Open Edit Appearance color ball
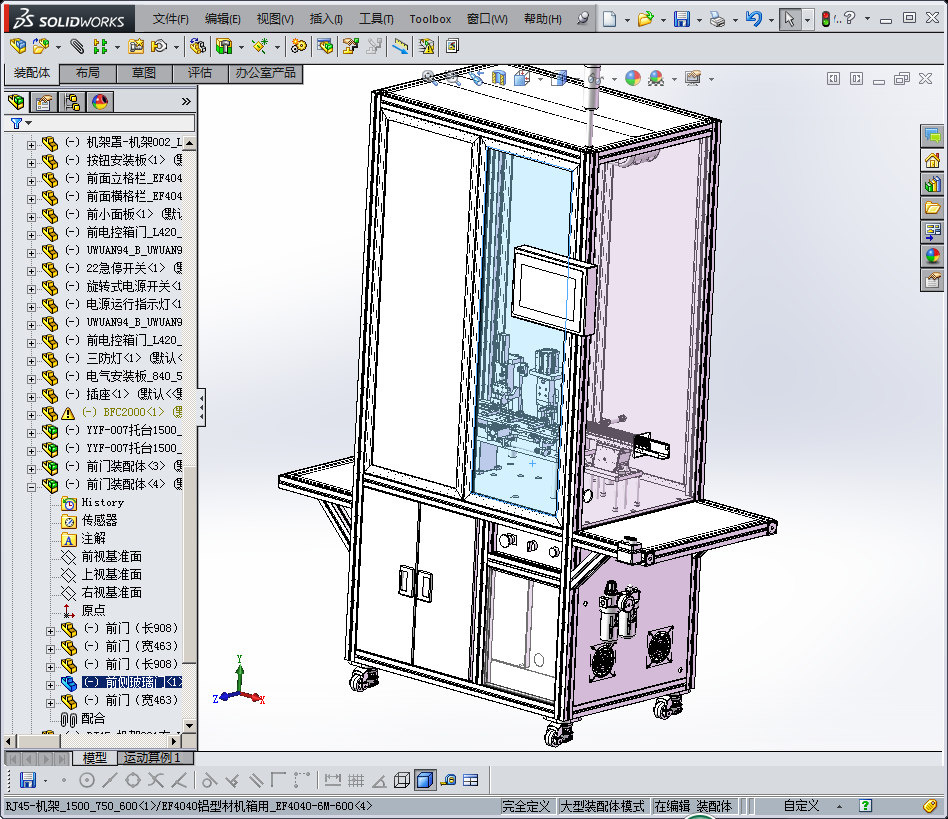Screen dimensions: 948x819 pyautogui.click(x=633, y=78)
